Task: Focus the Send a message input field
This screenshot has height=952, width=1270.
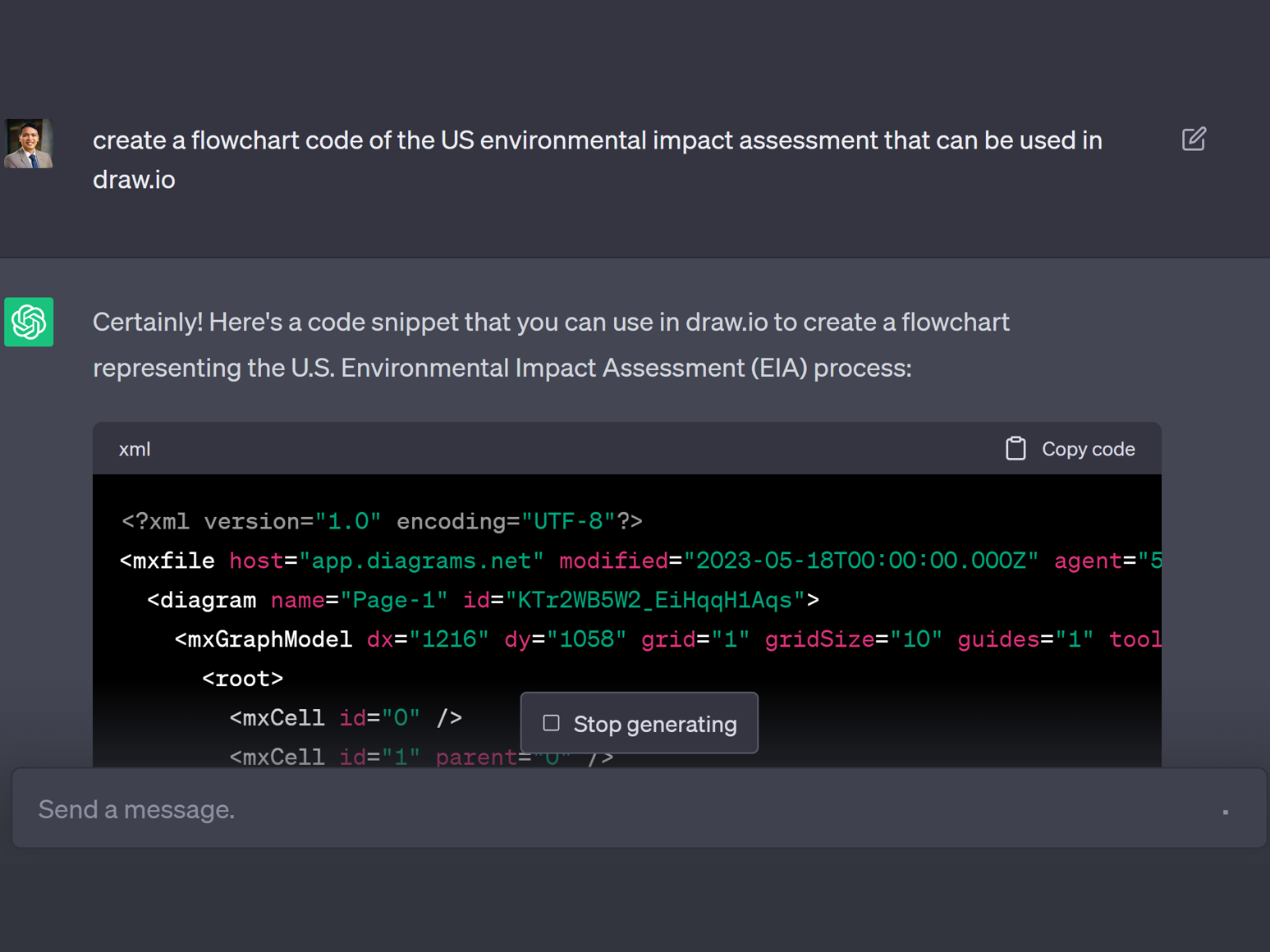Action: pos(575,809)
